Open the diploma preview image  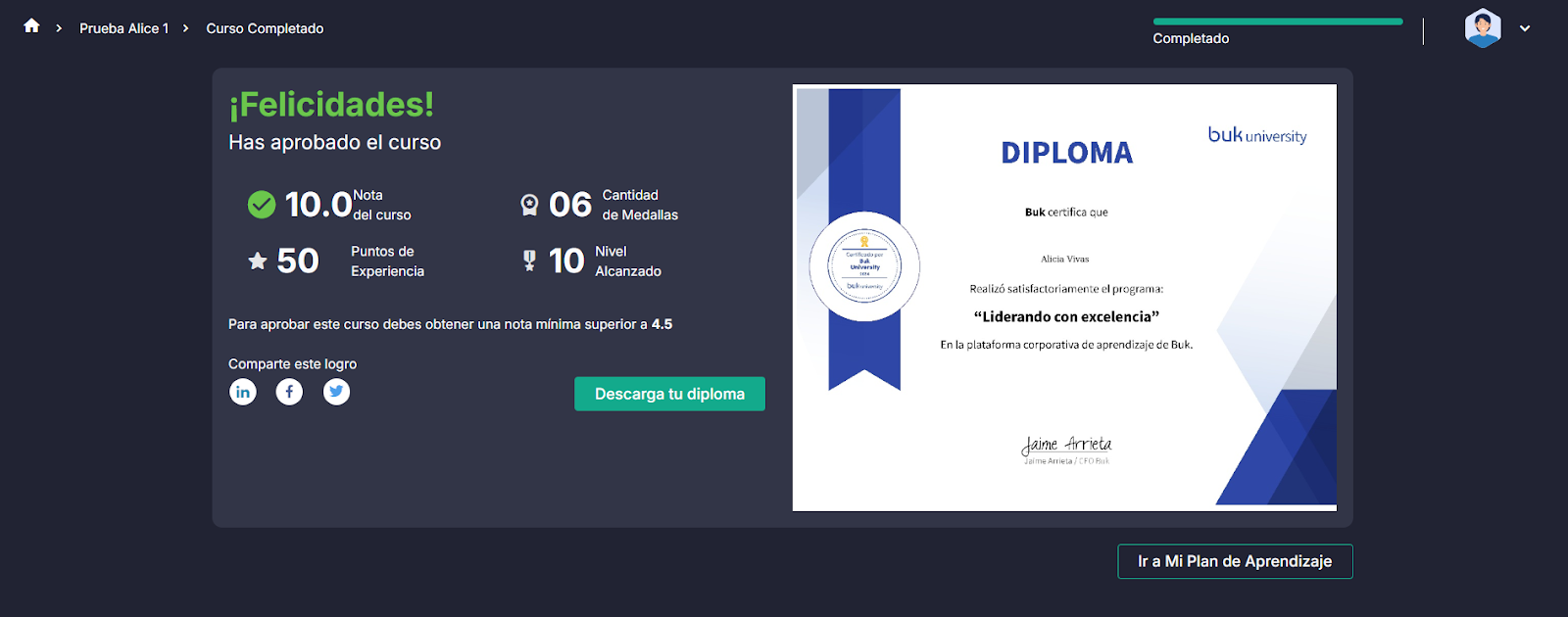point(1064,298)
